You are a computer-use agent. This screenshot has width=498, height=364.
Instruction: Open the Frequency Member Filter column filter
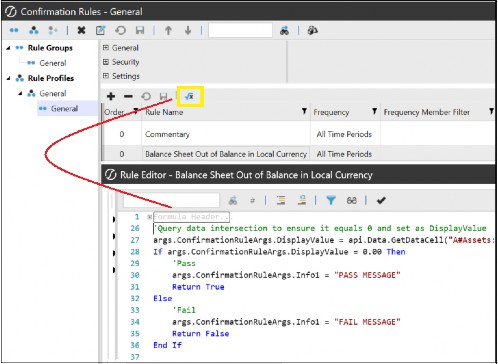(x=491, y=111)
